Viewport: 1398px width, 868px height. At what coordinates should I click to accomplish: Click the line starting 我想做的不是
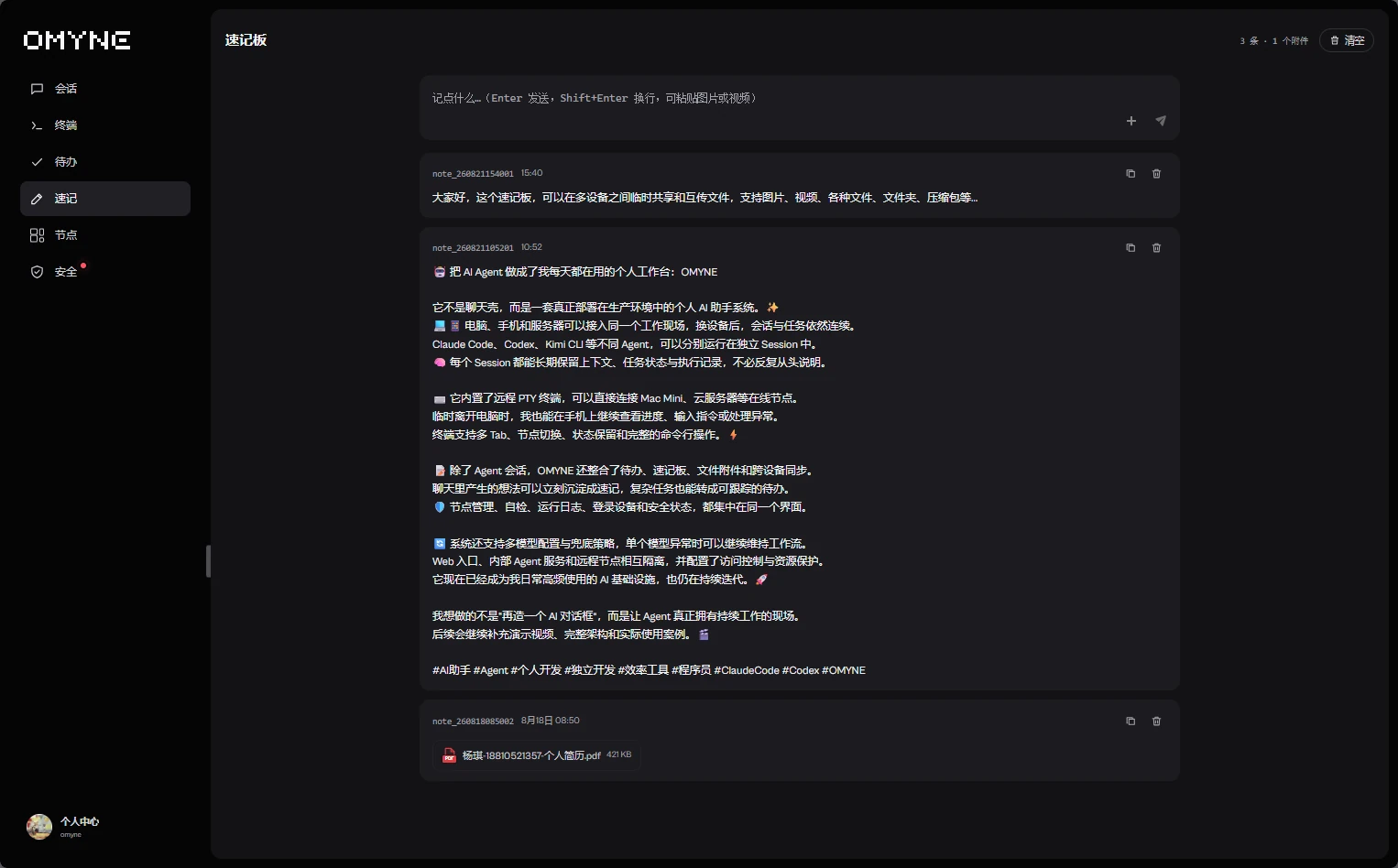(617, 616)
